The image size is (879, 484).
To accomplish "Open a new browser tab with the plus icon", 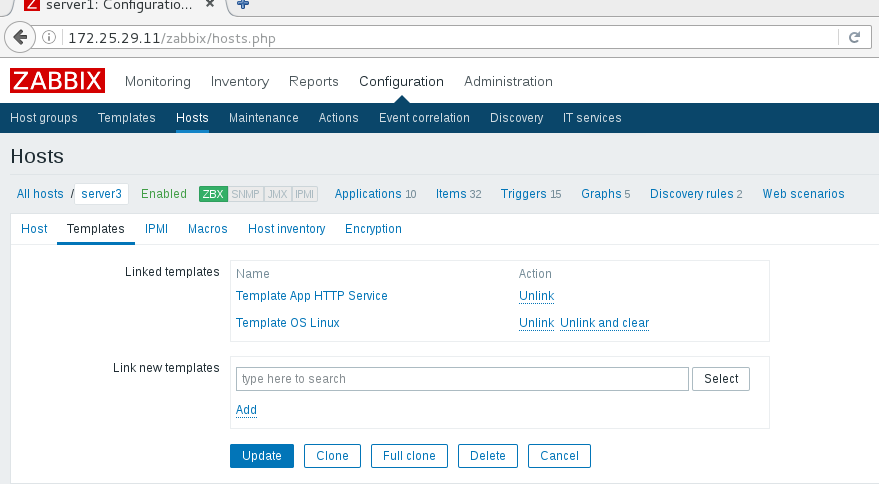I will click(243, 4).
